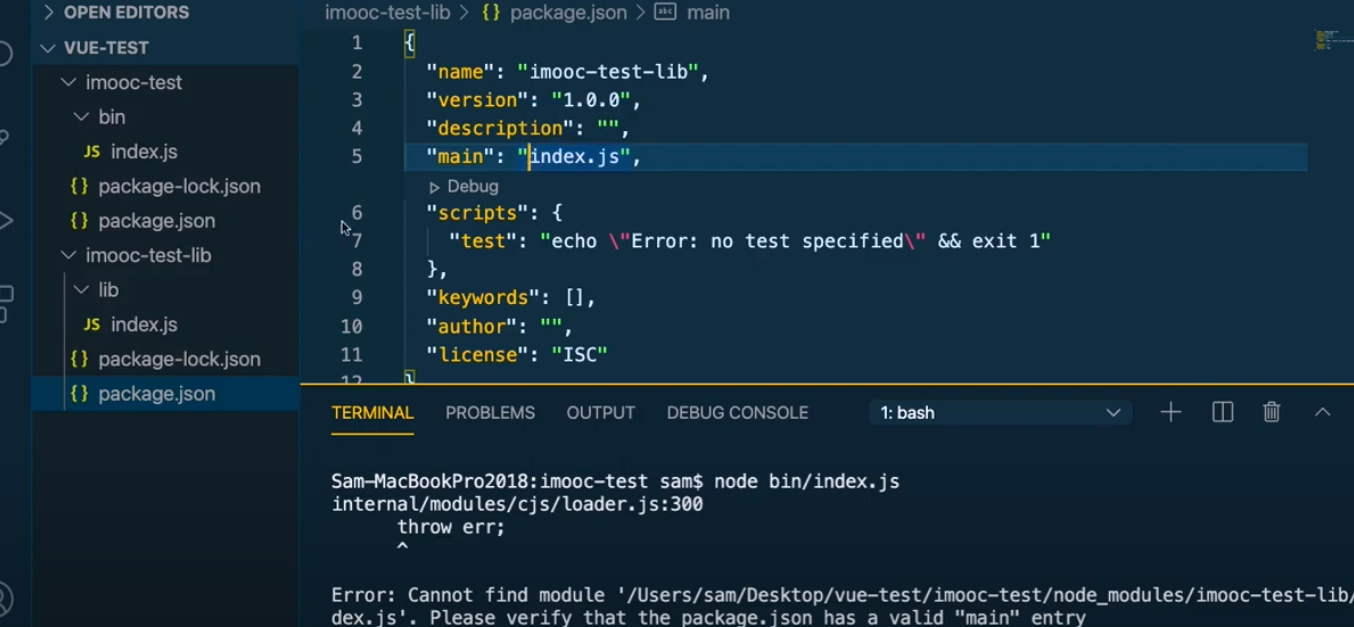Click package.json in the breadcrumb
Image resolution: width=1354 pixels, height=627 pixels.
click(568, 13)
